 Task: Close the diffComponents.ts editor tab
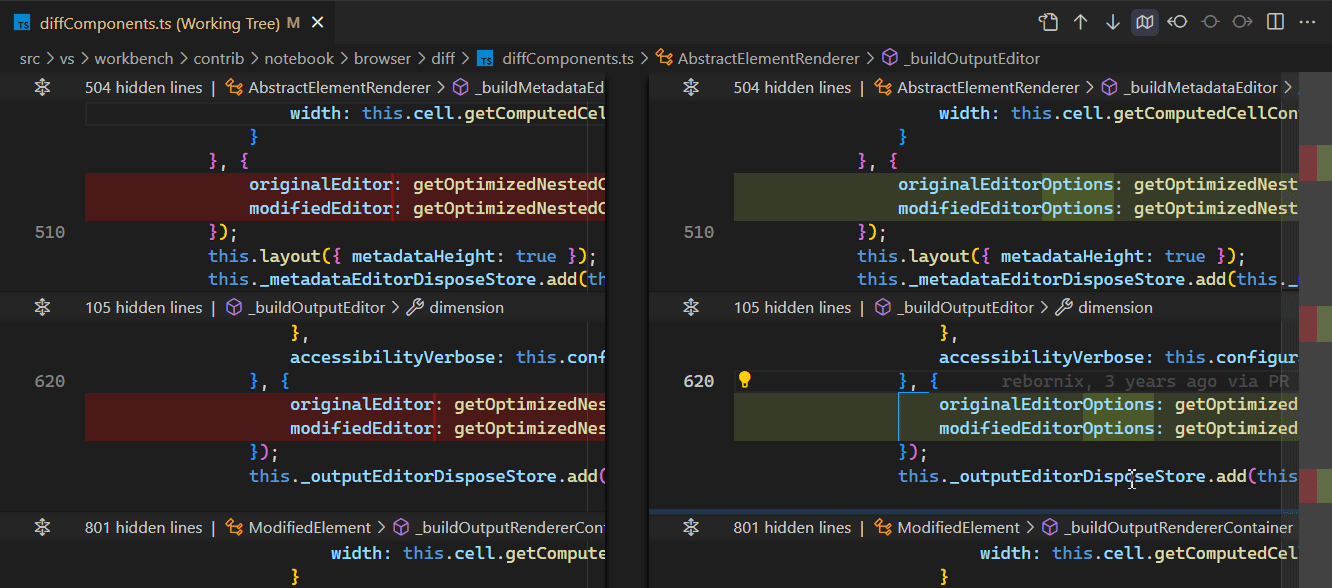pos(317,21)
